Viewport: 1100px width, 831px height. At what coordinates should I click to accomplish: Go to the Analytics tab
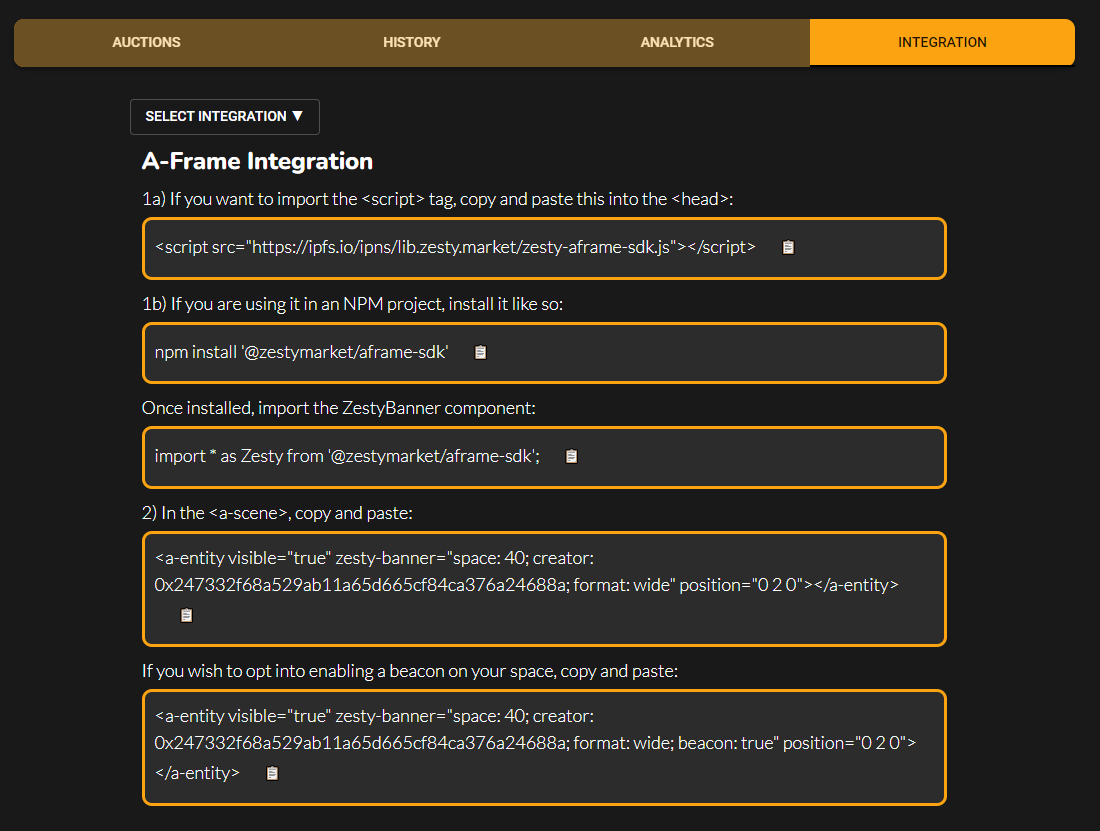[x=677, y=42]
